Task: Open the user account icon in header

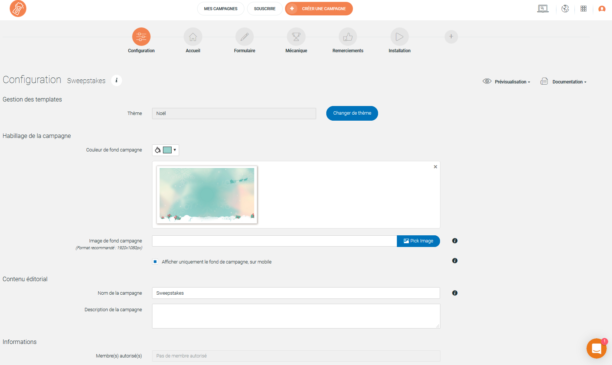Action: coord(602,9)
